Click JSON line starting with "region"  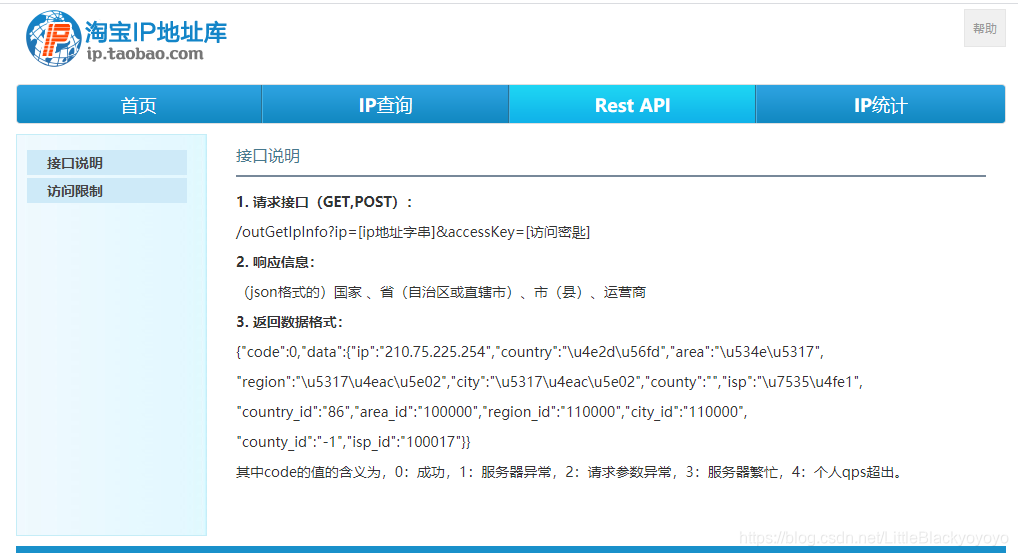pyautogui.click(x=549, y=382)
